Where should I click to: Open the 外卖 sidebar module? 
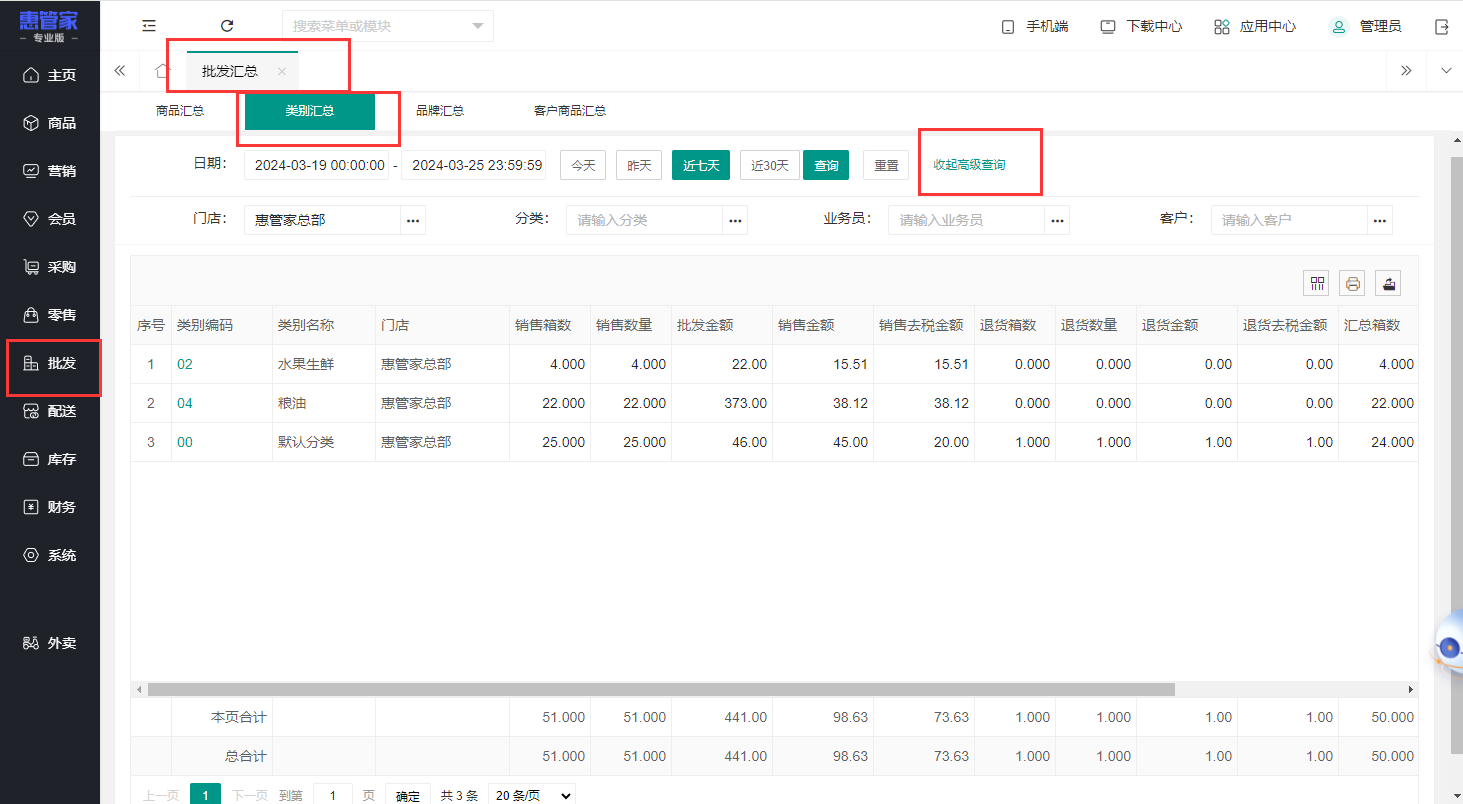coord(50,643)
